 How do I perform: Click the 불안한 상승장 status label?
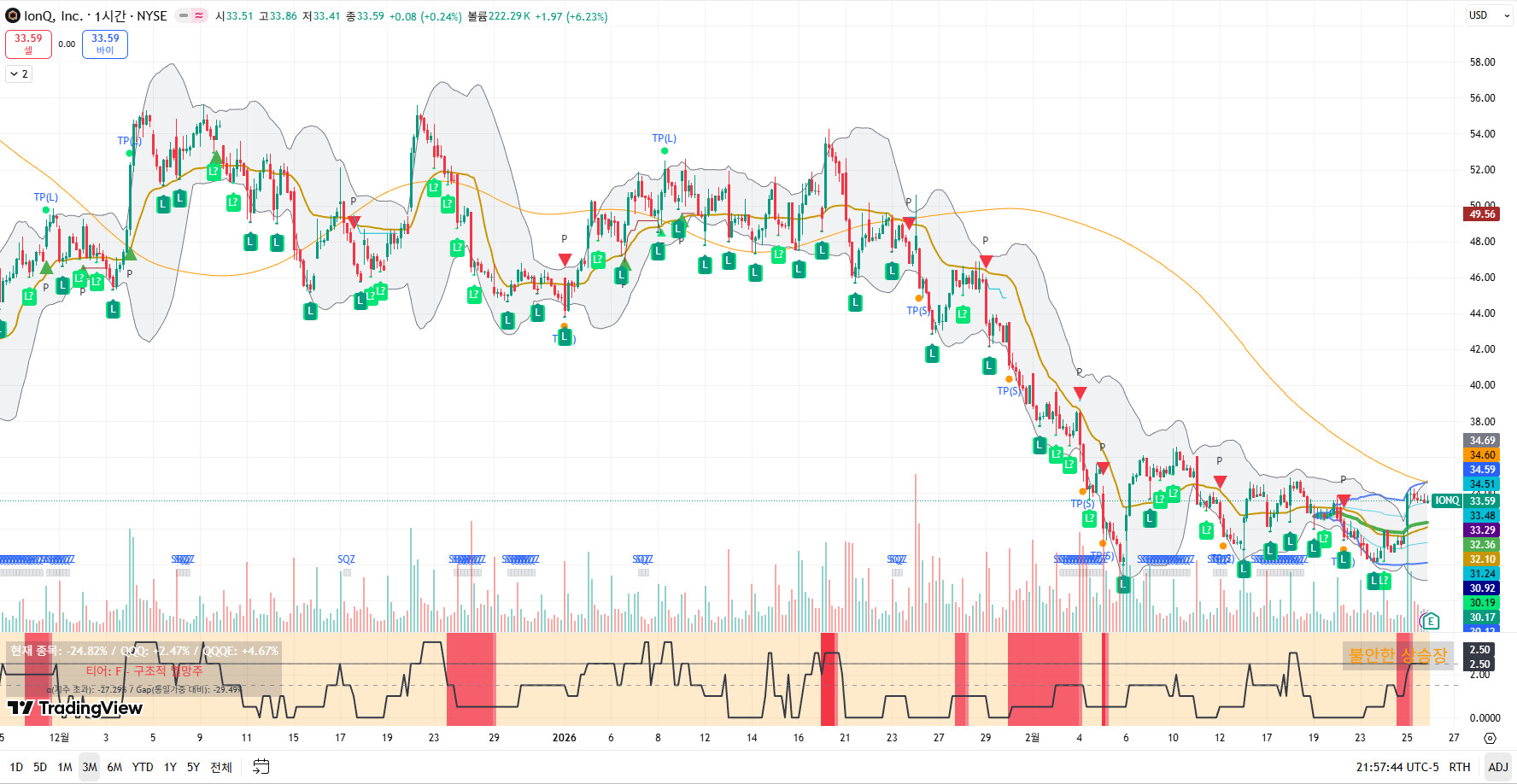click(x=1397, y=655)
